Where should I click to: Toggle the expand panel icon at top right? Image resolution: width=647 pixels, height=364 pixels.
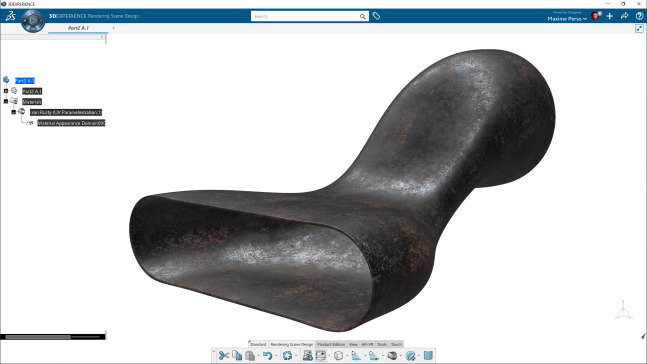[x=639, y=28]
